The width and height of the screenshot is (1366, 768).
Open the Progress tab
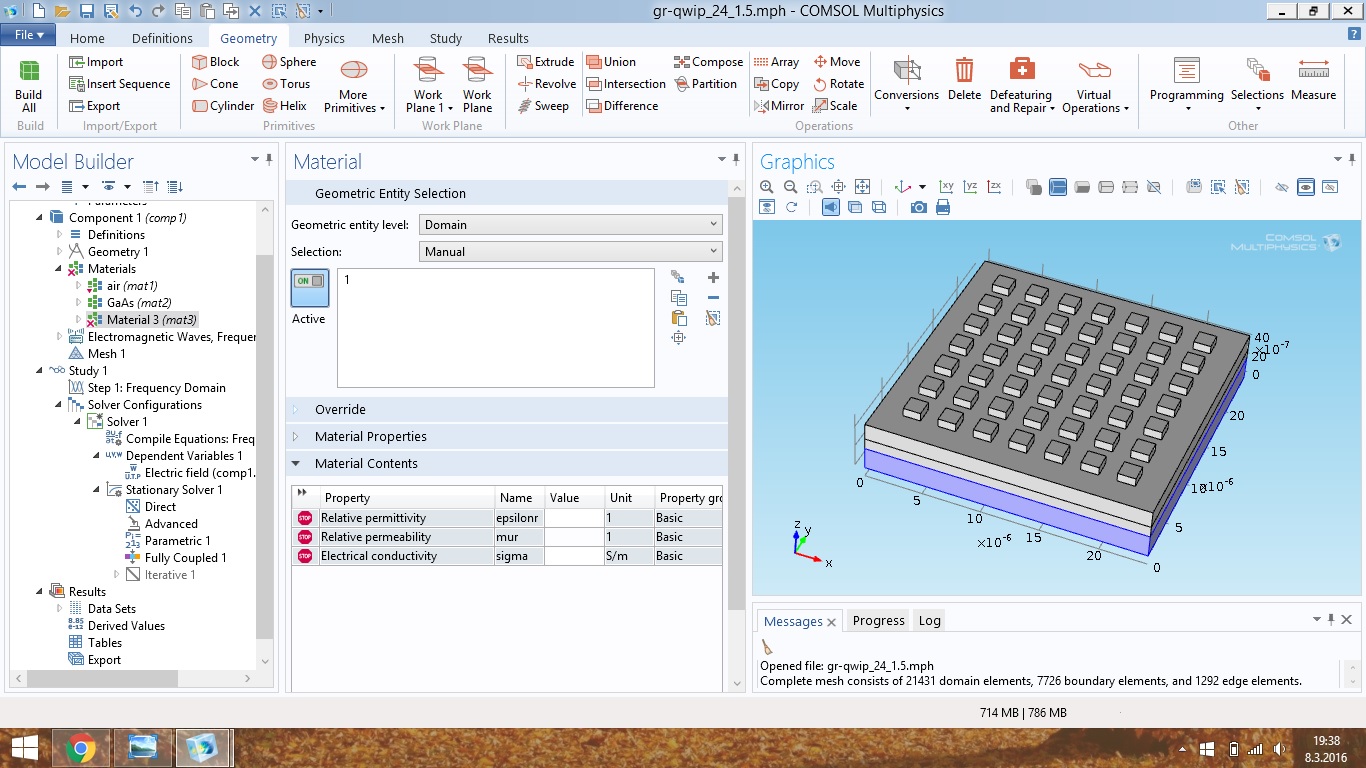click(878, 621)
